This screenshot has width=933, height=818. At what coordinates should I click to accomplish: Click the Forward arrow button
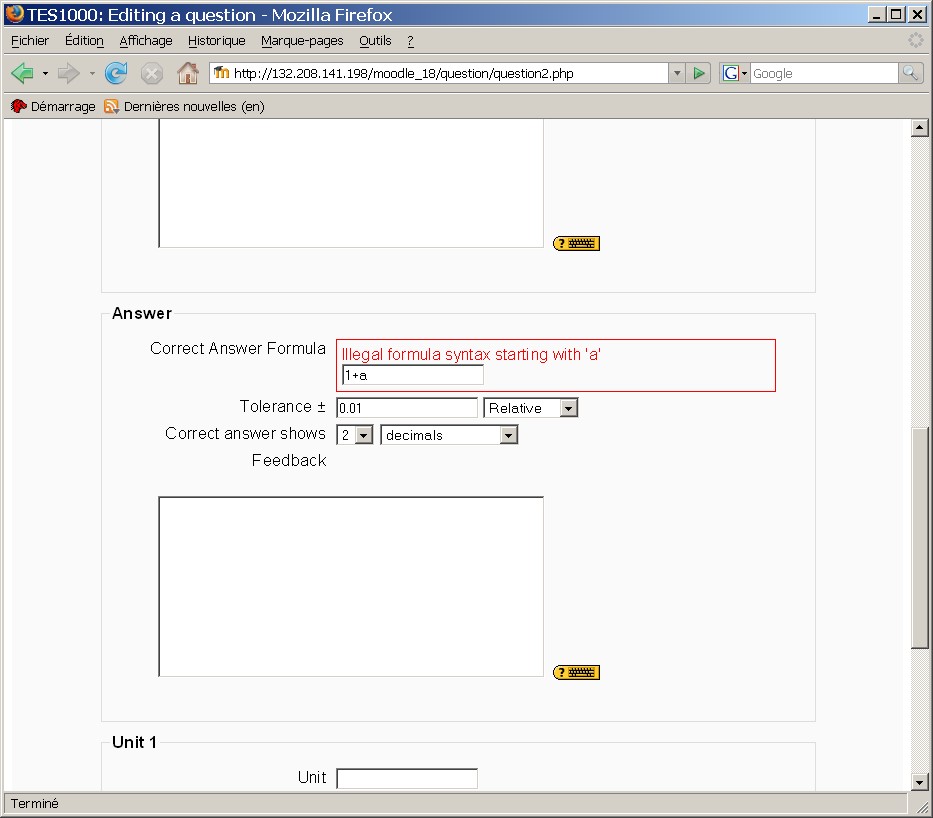68,73
